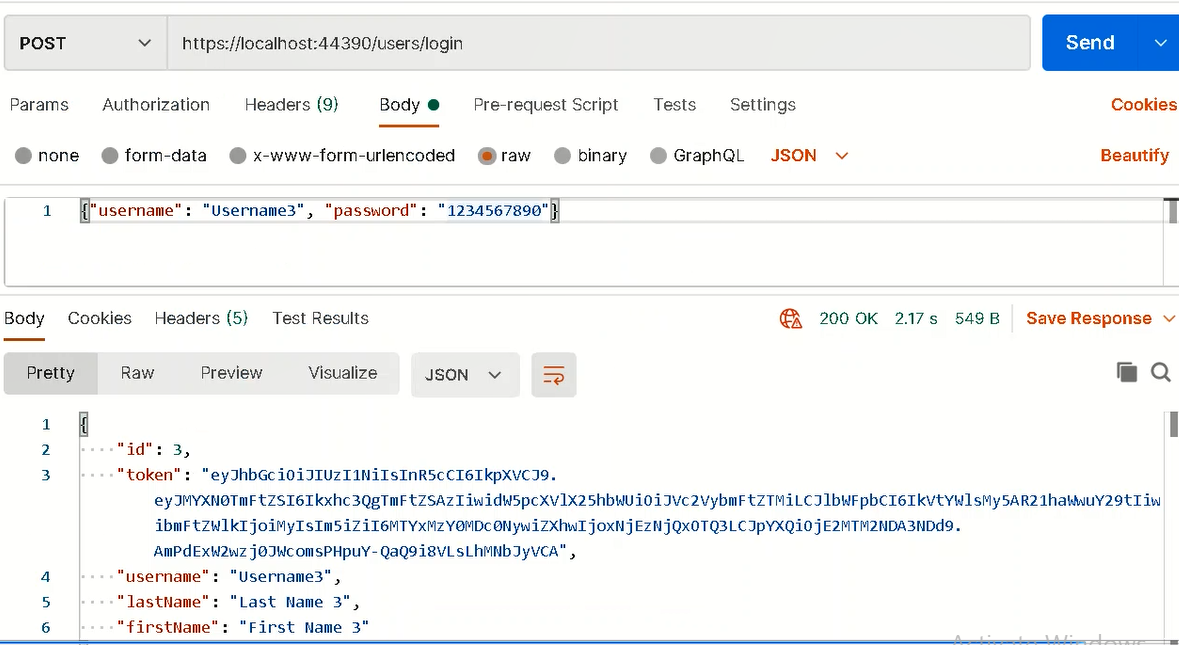Click the Beautify link
This screenshot has height=645, width=1179.
point(1135,156)
